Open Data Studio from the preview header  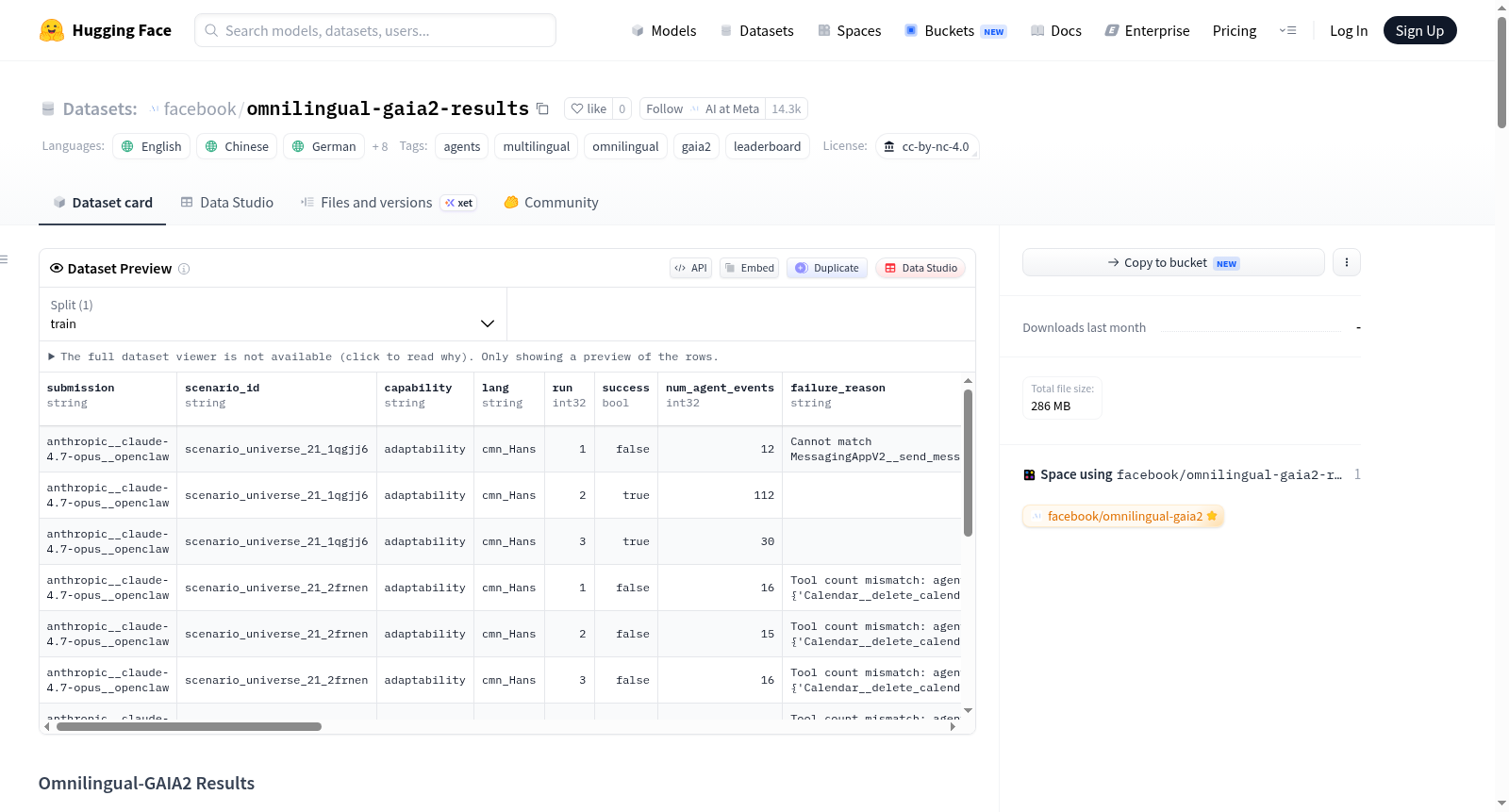(920, 268)
